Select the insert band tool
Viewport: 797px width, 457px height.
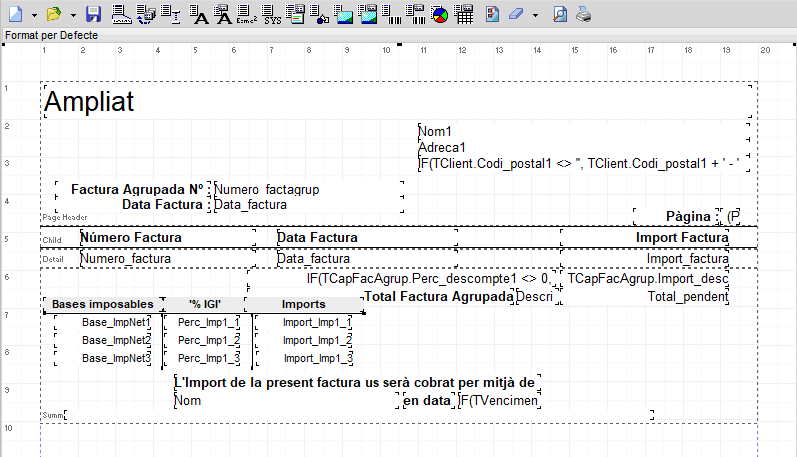(121, 14)
